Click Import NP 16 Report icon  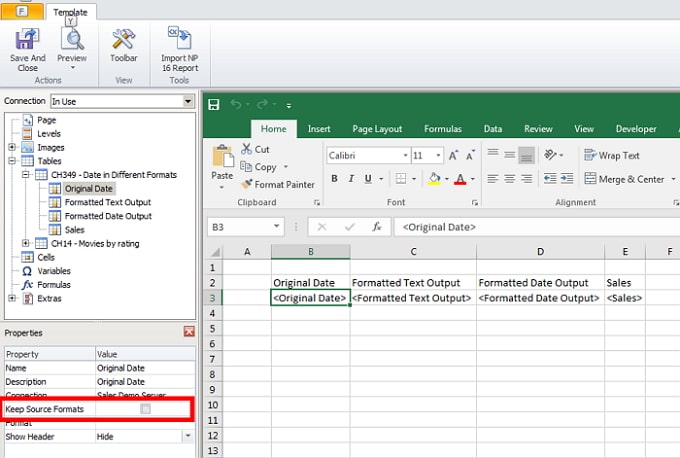point(180,39)
